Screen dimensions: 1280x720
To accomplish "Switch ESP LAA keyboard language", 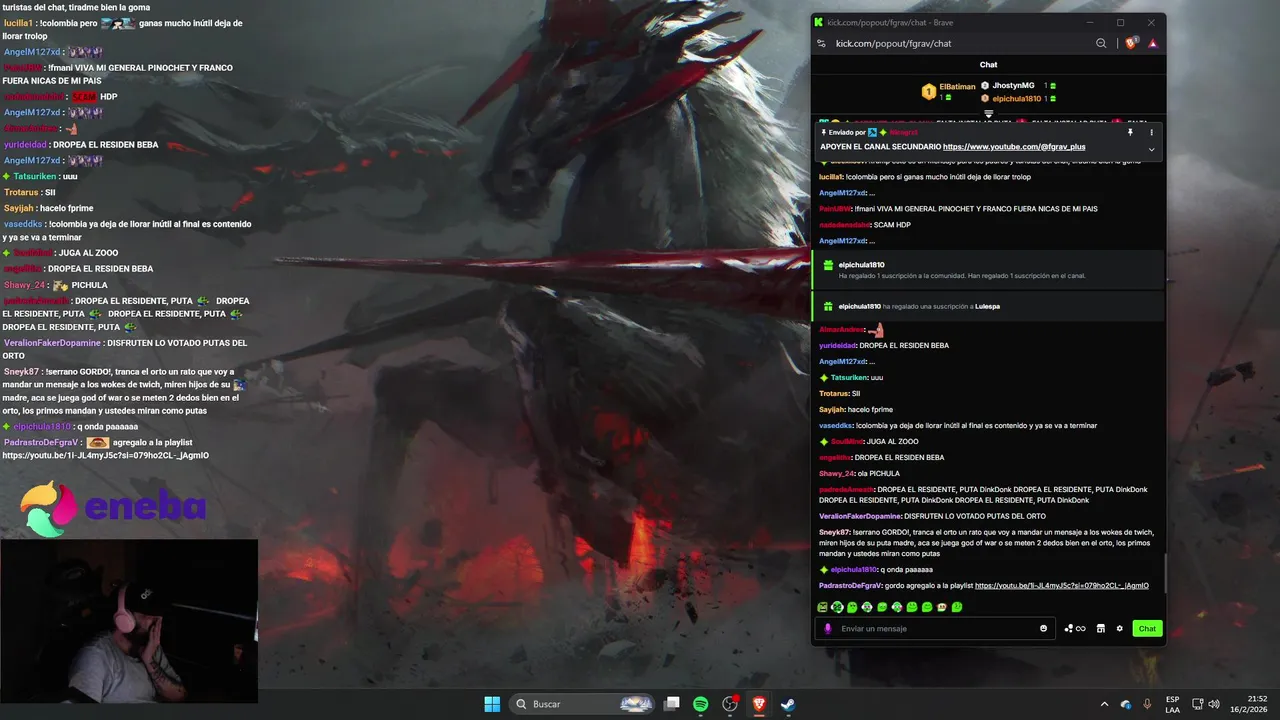I will click(x=1172, y=704).
